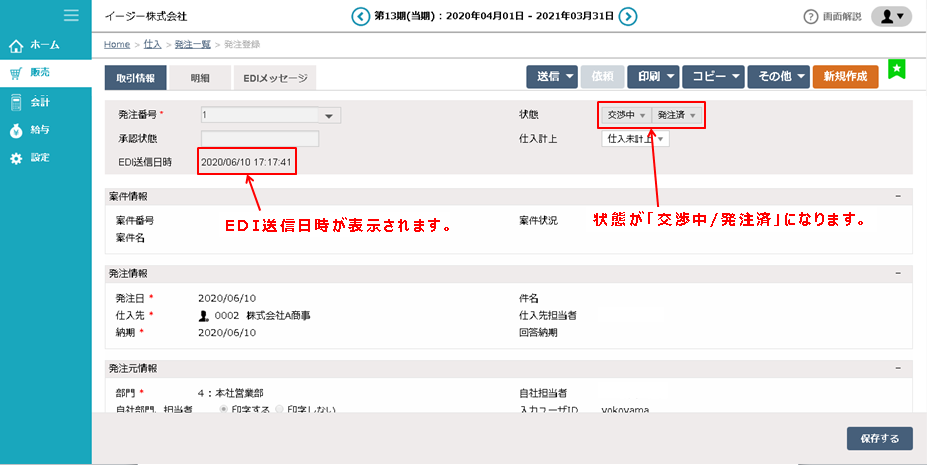Click the green star bookmark icon

(897, 69)
